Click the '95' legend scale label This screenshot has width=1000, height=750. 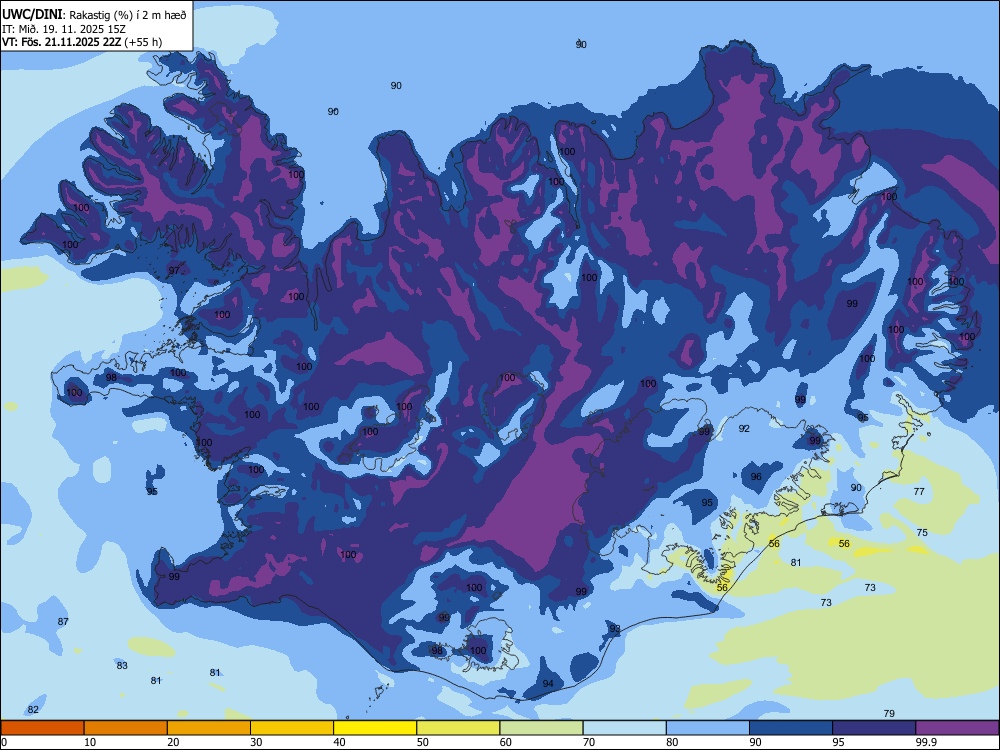click(839, 742)
